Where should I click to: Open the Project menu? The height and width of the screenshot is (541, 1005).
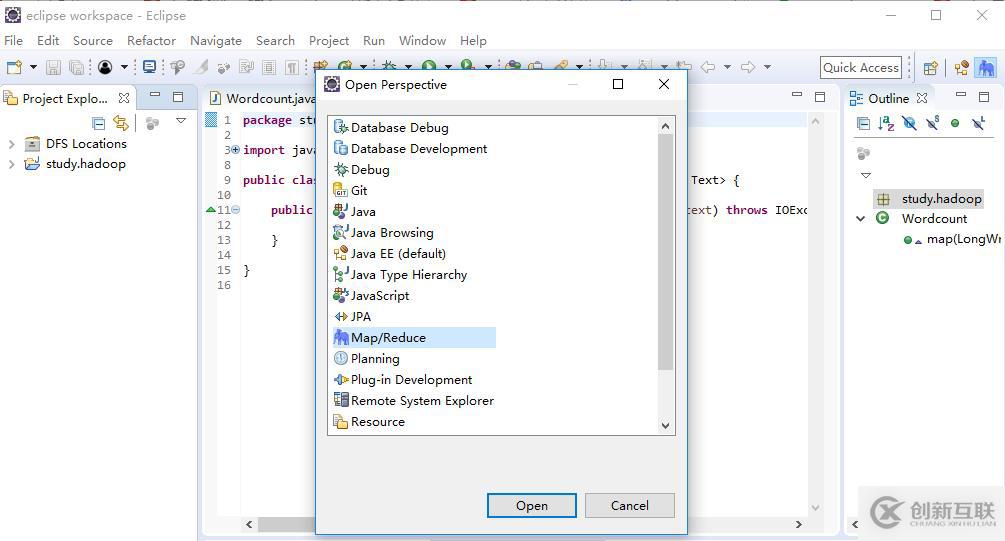click(329, 40)
